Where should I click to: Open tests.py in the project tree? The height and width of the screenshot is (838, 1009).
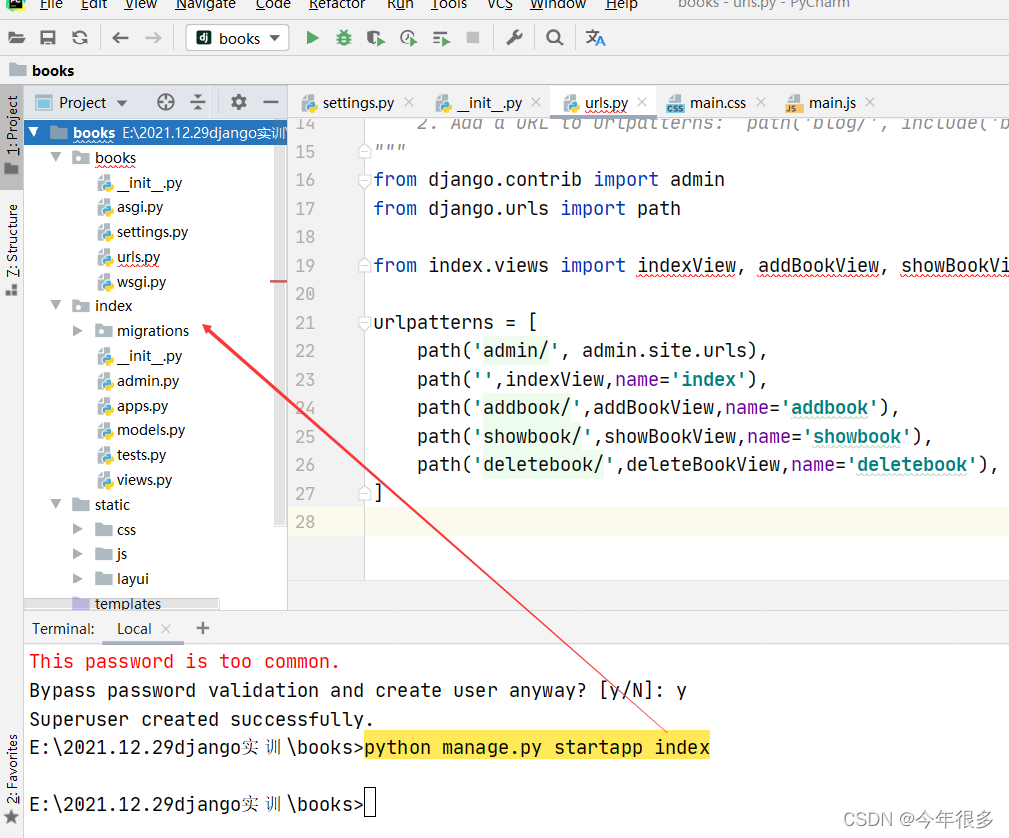(141, 455)
